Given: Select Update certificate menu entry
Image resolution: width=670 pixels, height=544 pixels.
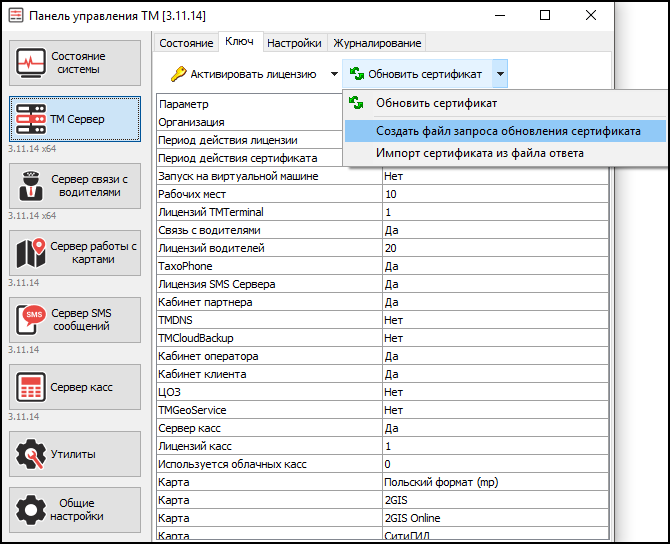Looking at the screenshot, I should 436,102.
